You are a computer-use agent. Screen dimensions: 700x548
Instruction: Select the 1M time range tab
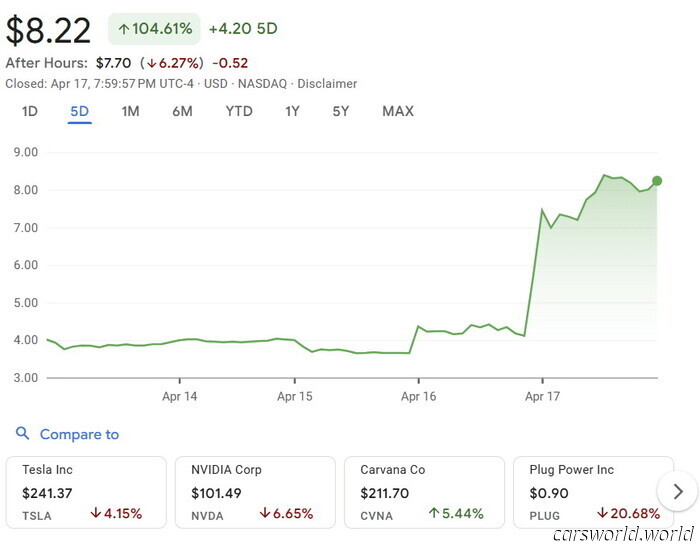coord(130,111)
